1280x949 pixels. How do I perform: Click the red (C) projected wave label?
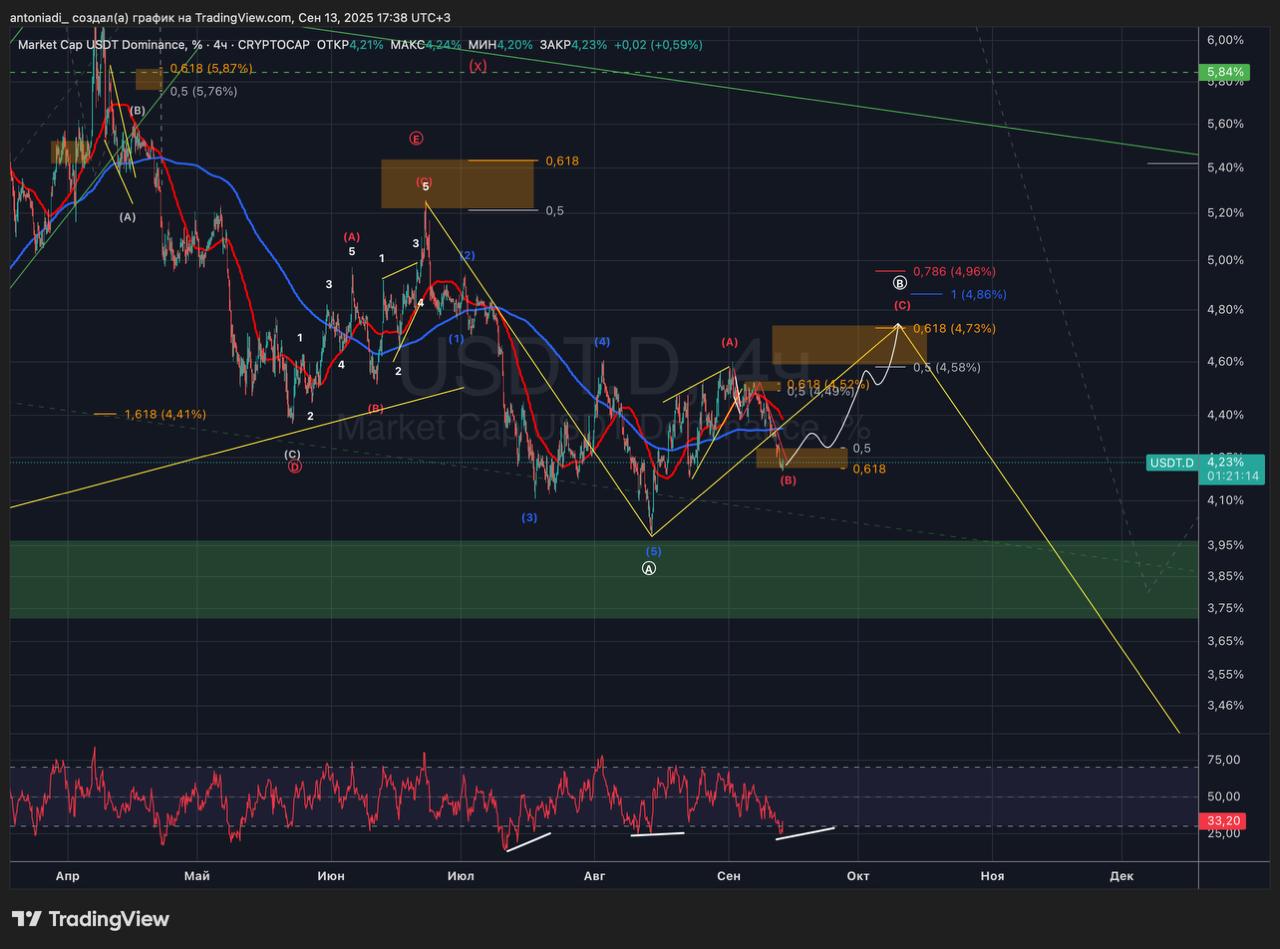tap(901, 305)
